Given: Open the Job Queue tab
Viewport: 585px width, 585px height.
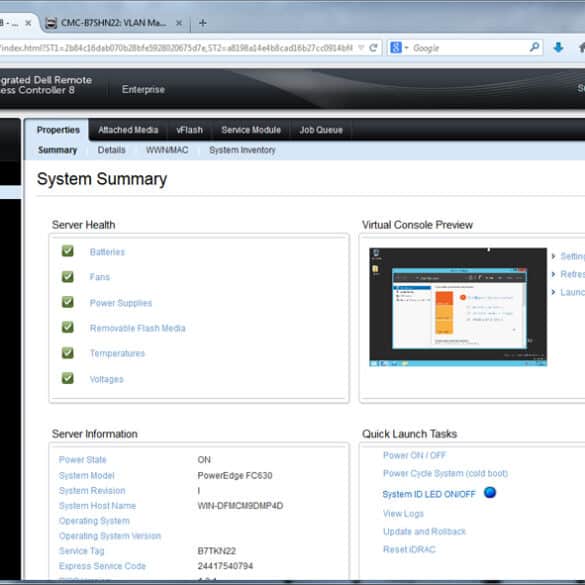Looking at the screenshot, I should coord(321,130).
